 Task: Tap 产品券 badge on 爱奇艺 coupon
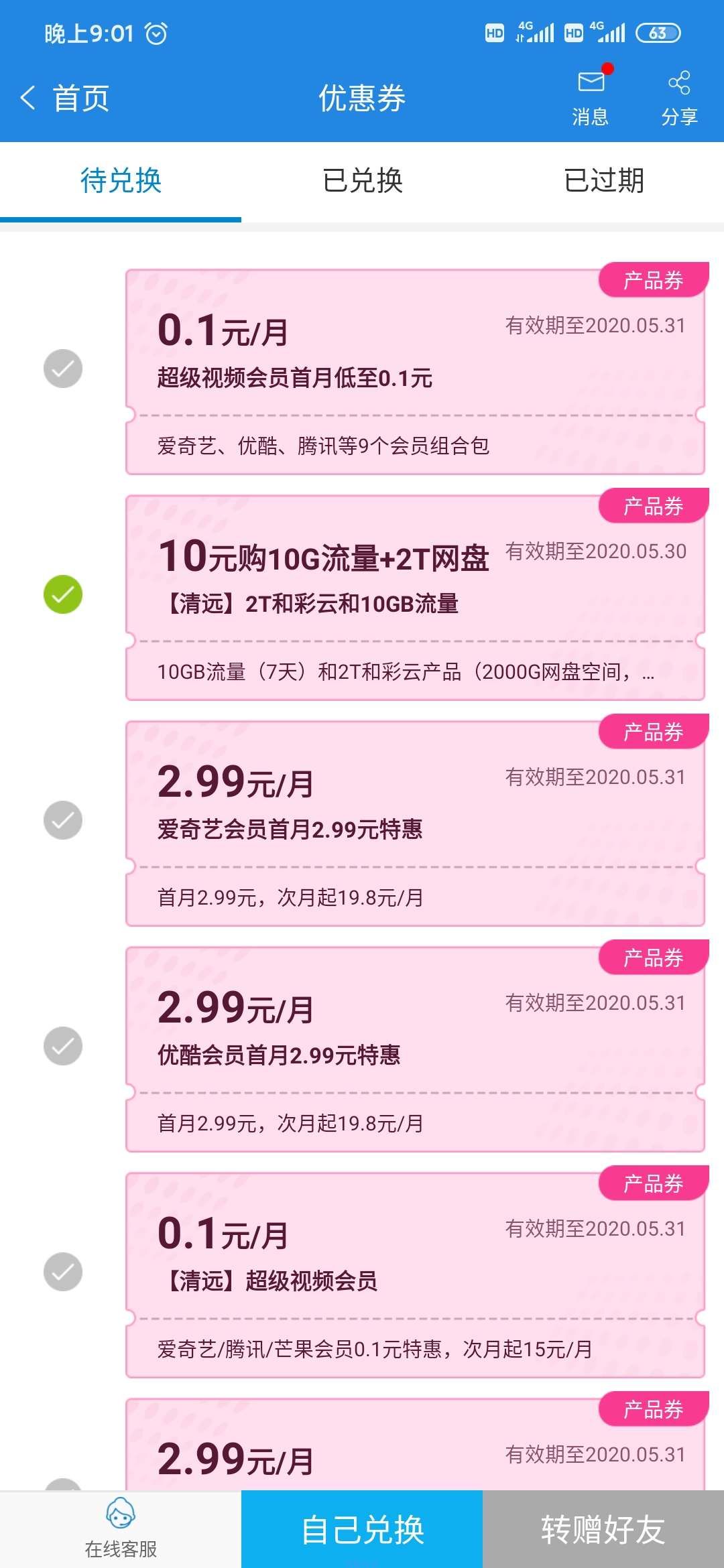(654, 732)
